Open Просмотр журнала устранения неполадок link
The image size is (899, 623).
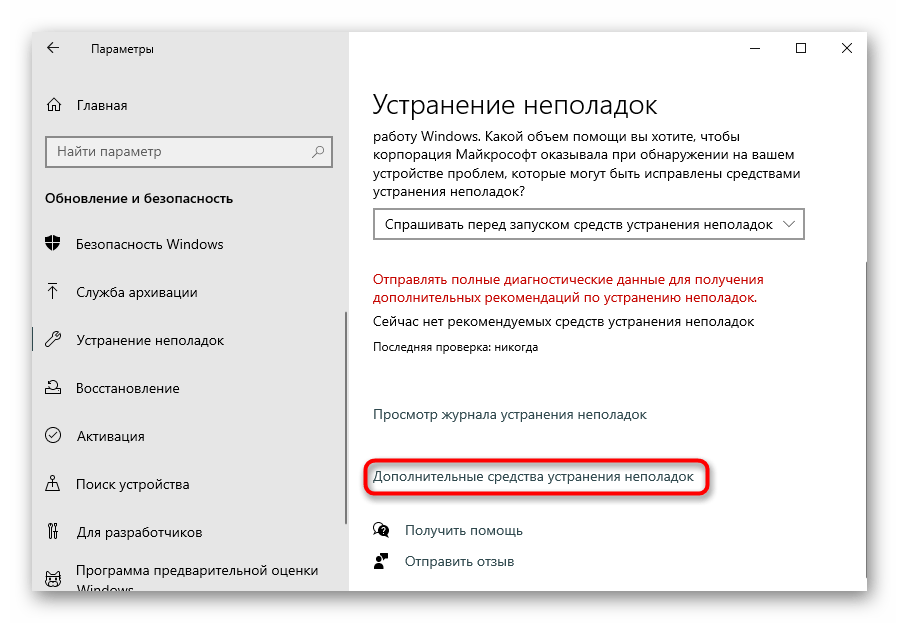tap(510, 414)
